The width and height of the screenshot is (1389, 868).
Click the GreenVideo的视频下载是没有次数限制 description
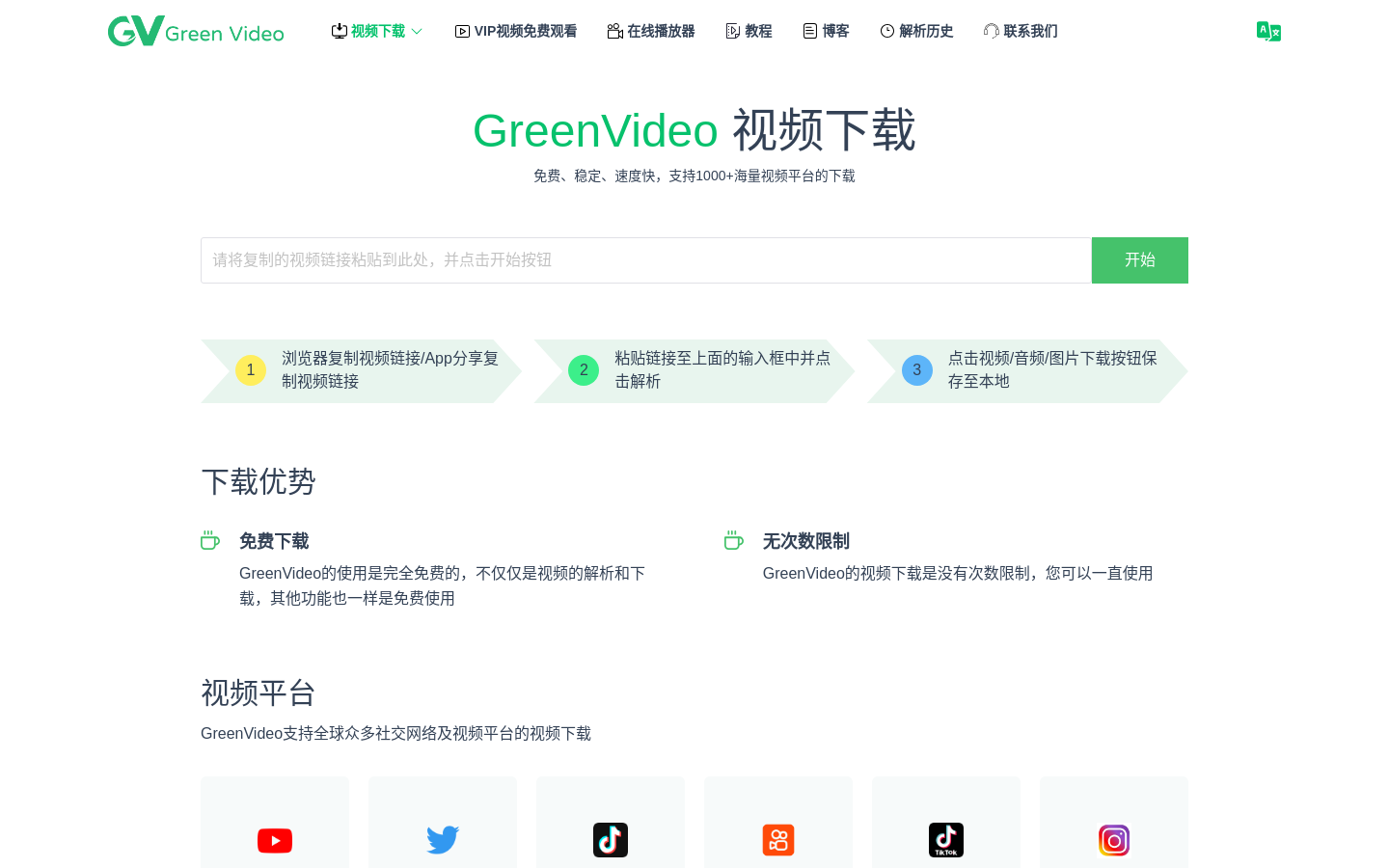click(x=958, y=574)
